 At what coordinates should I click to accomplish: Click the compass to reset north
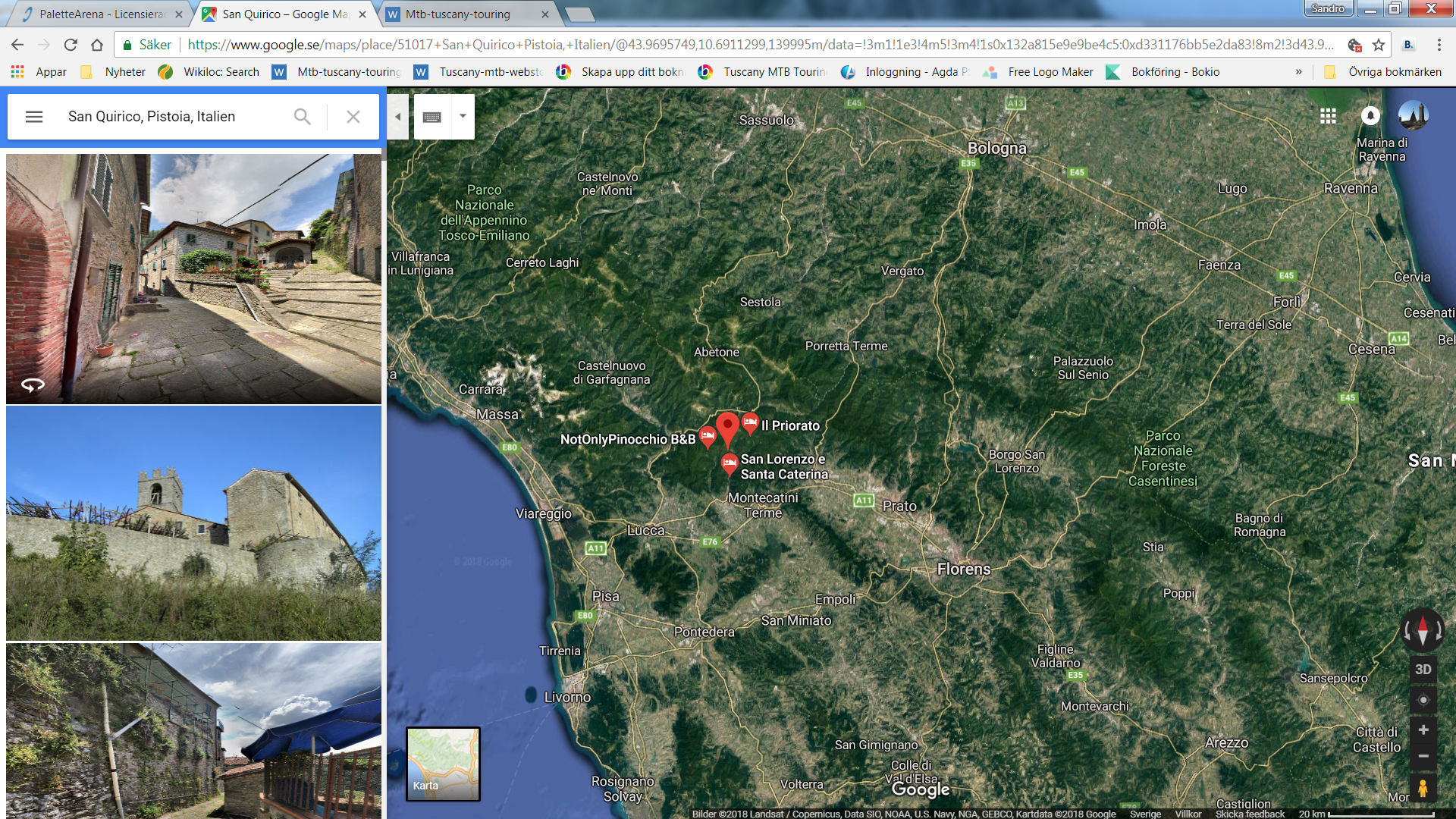tap(1423, 629)
